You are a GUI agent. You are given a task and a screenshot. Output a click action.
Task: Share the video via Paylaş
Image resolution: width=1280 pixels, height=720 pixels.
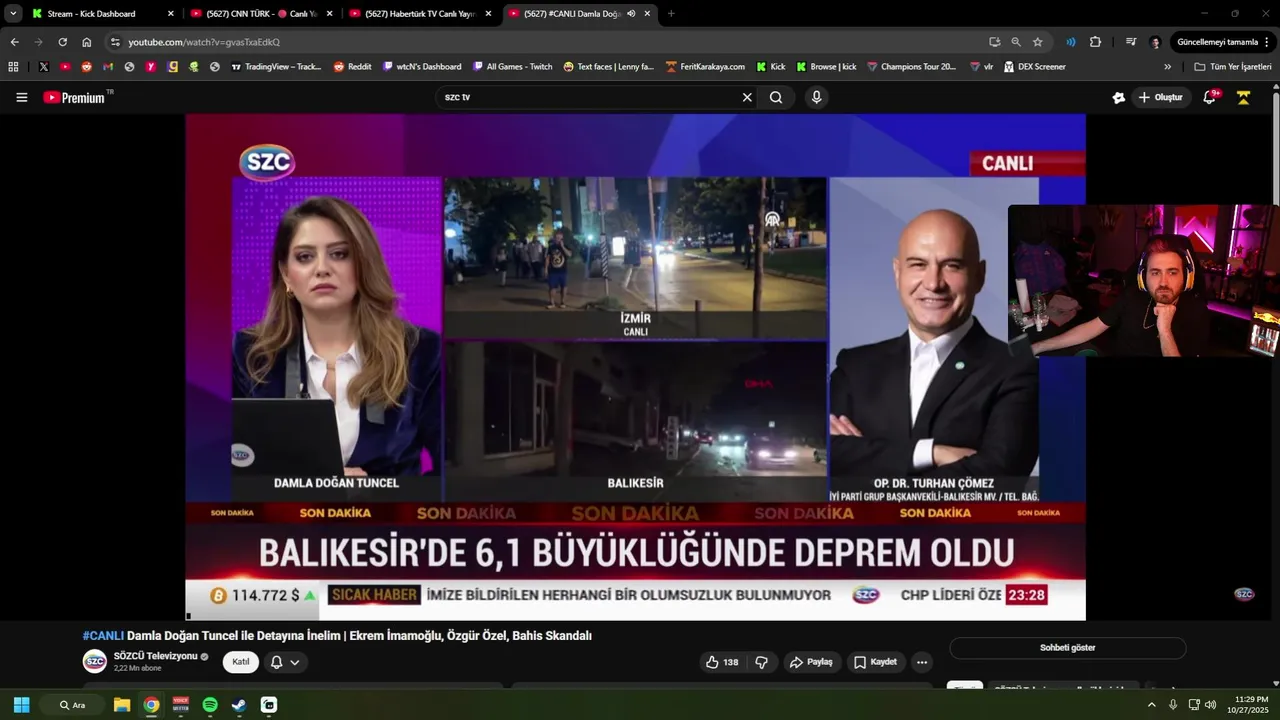tap(811, 662)
